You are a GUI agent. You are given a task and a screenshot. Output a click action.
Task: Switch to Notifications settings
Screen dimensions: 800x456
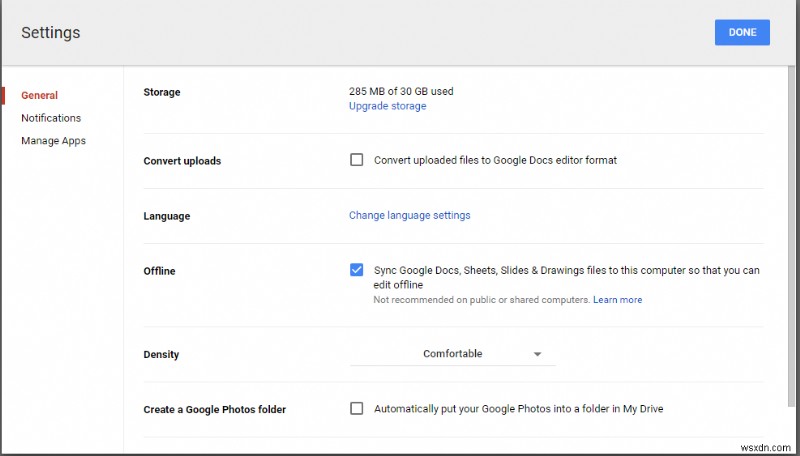point(51,118)
